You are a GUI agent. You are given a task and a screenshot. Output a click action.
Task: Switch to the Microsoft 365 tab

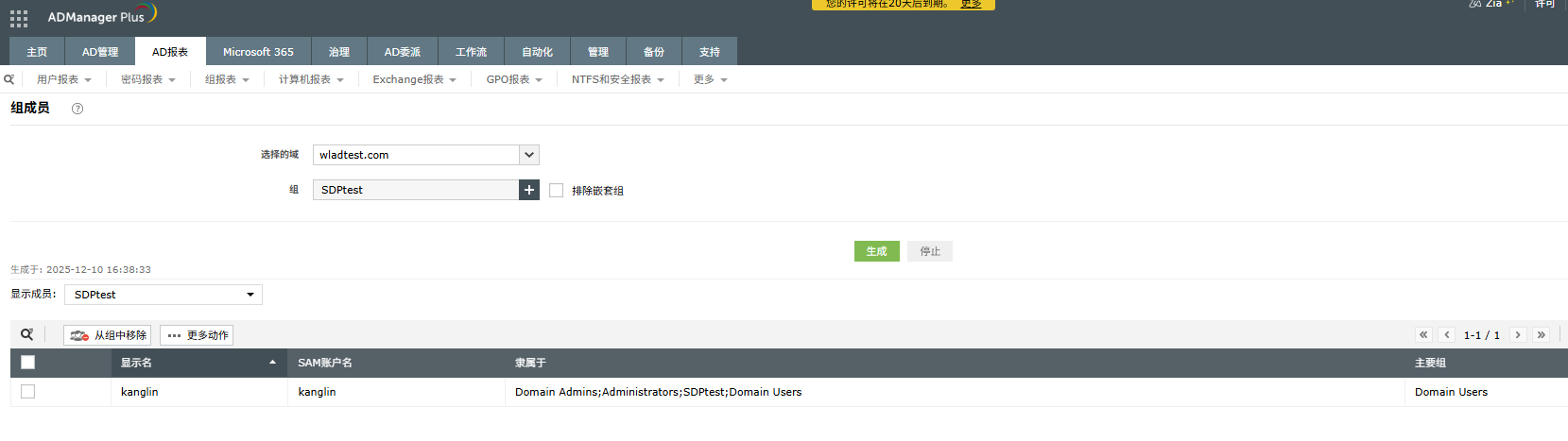click(x=258, y=52)
